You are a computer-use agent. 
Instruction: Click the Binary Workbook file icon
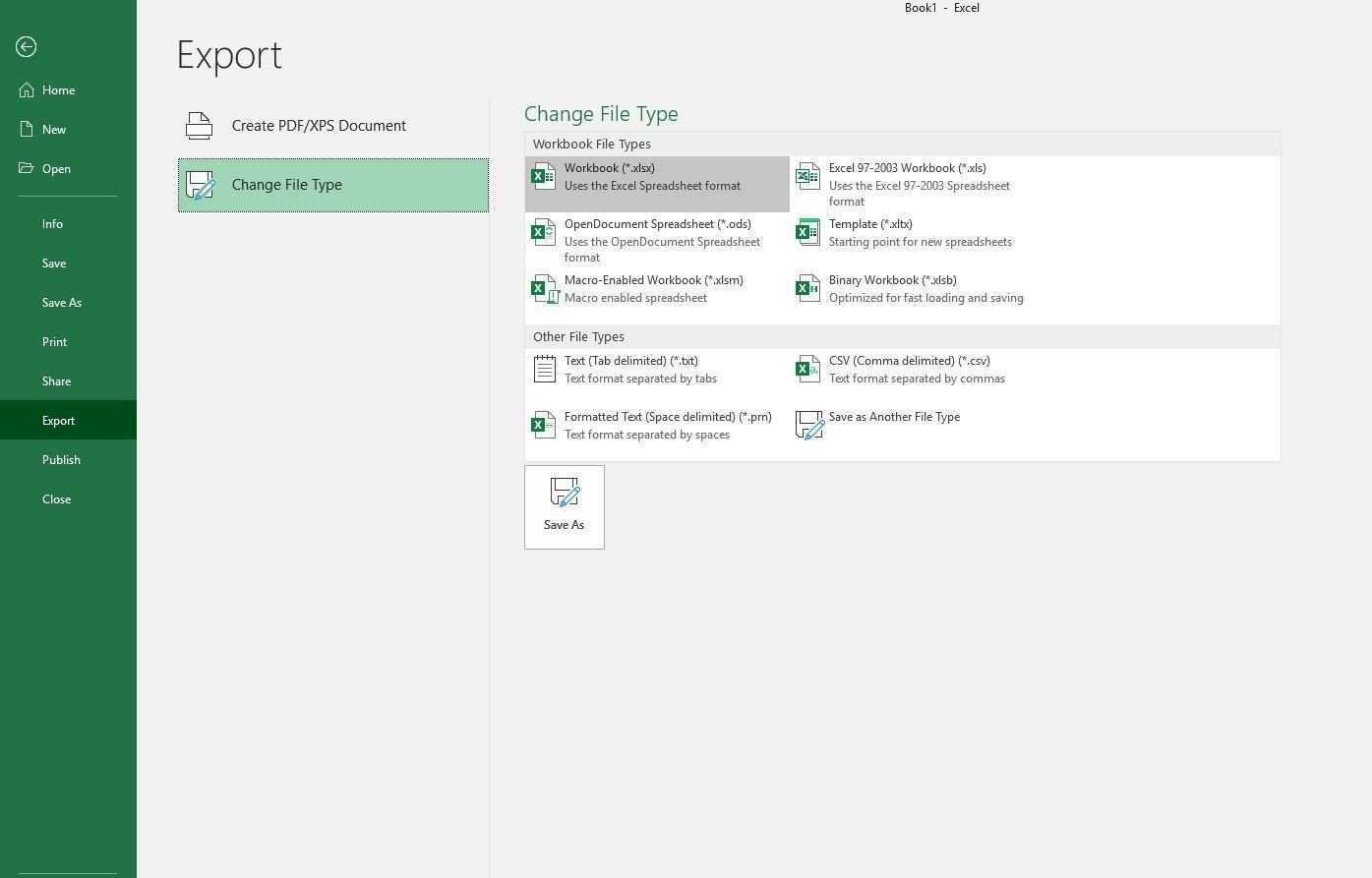(807, 289)
